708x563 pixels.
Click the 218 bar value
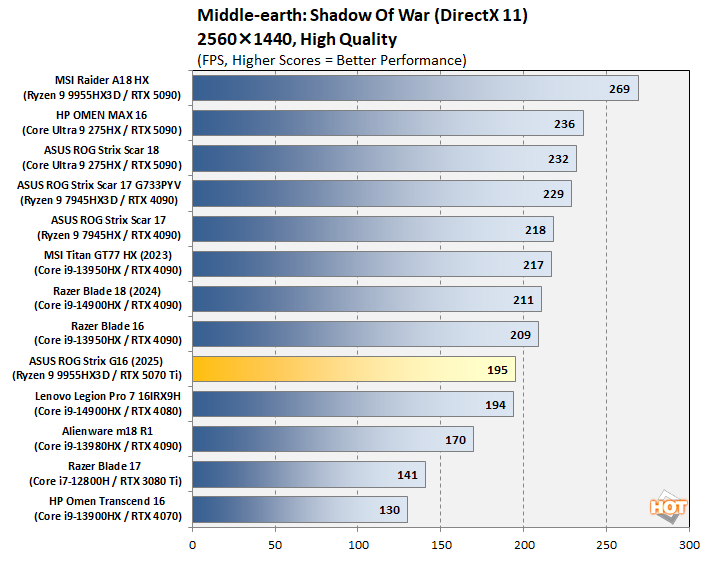535,230
